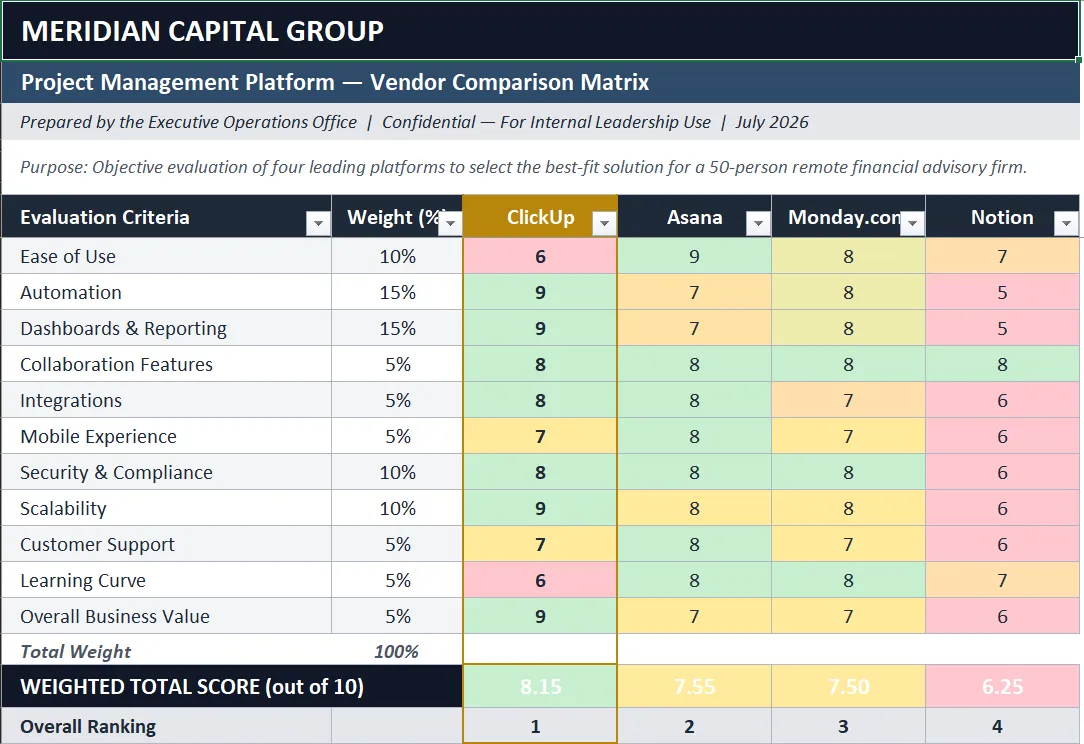Select the Learning Curve cell

[x=167, y=580]
